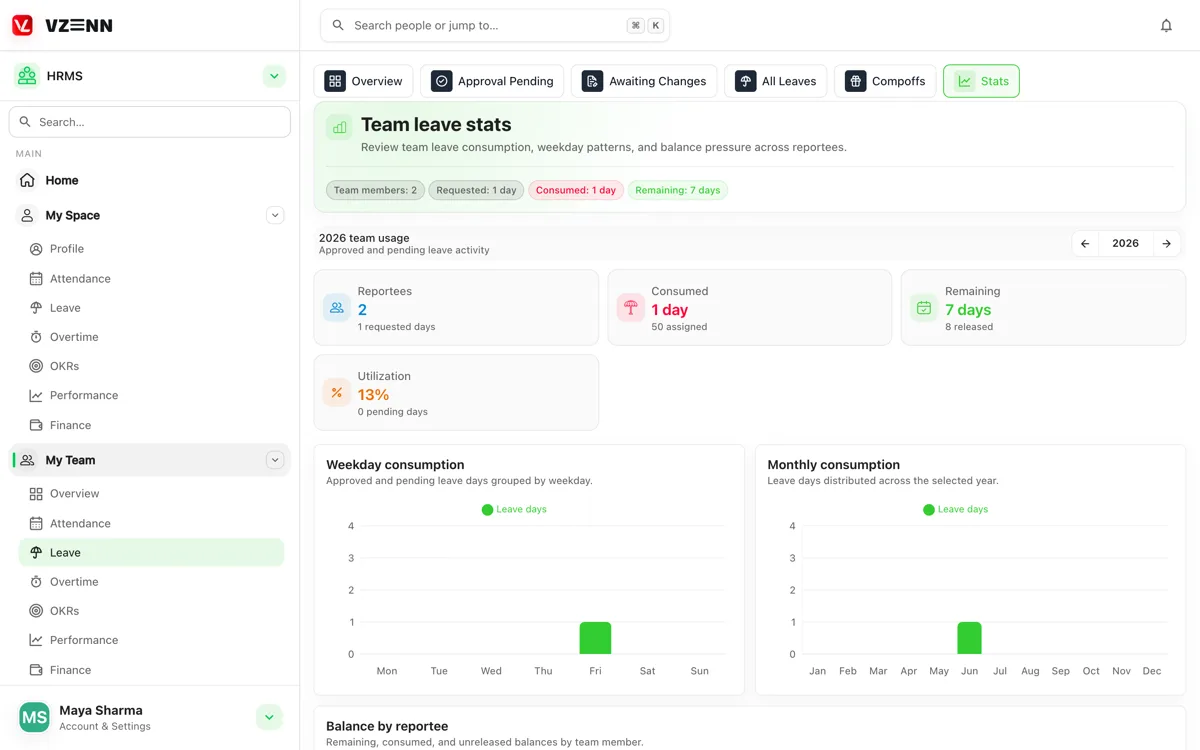Click the Overtime stopwatch icon under My Space
The width and height of the screenshot is (1200, 750).
(x=36, y=337)
